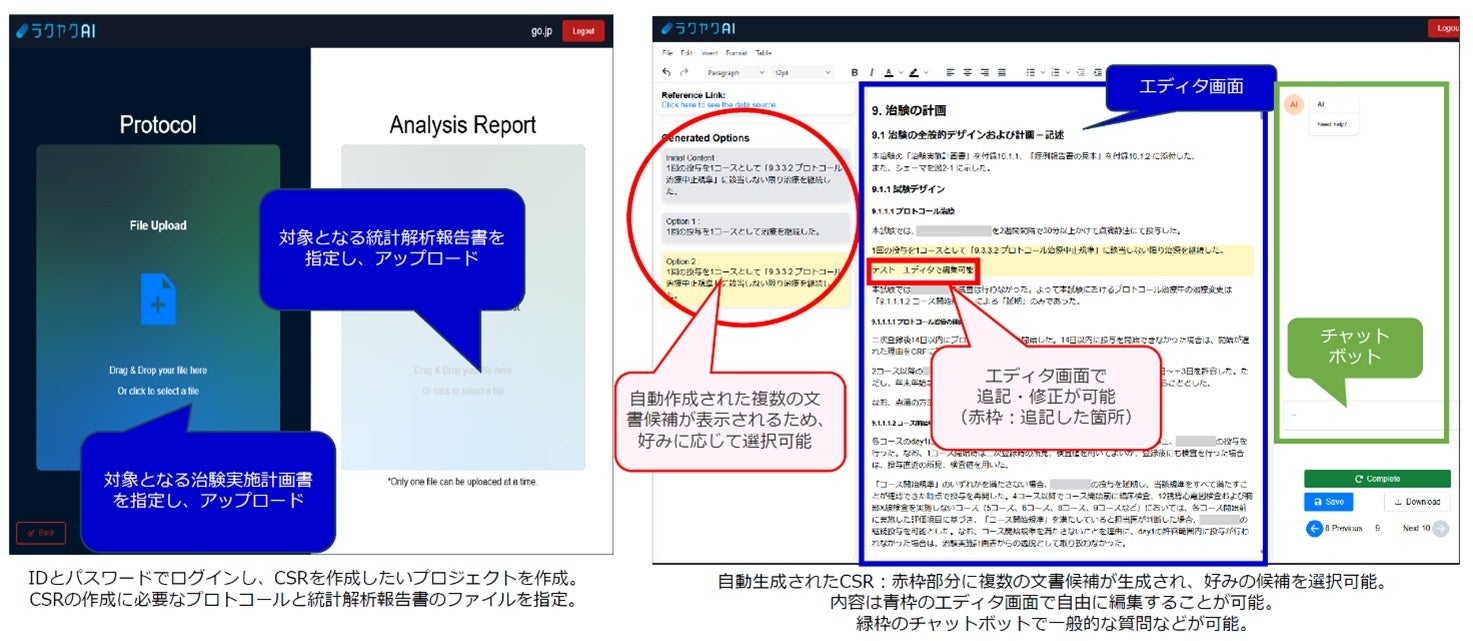Apply highlight color with marker icon
The height and width of the screenshot is (641, 1473).
[914, 72]
